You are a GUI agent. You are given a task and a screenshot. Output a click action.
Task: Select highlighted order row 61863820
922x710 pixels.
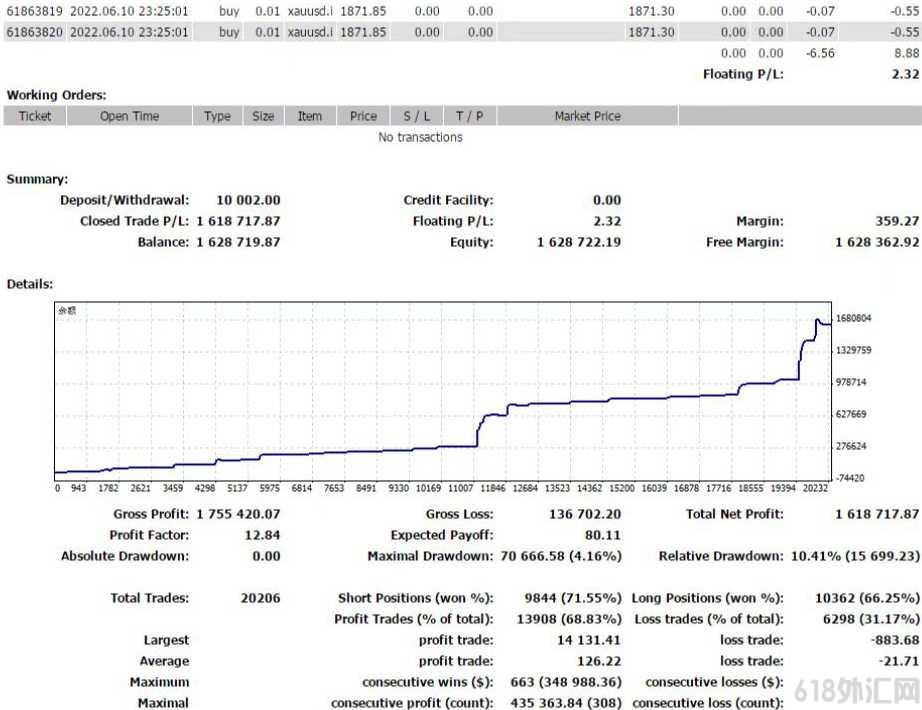462,32
